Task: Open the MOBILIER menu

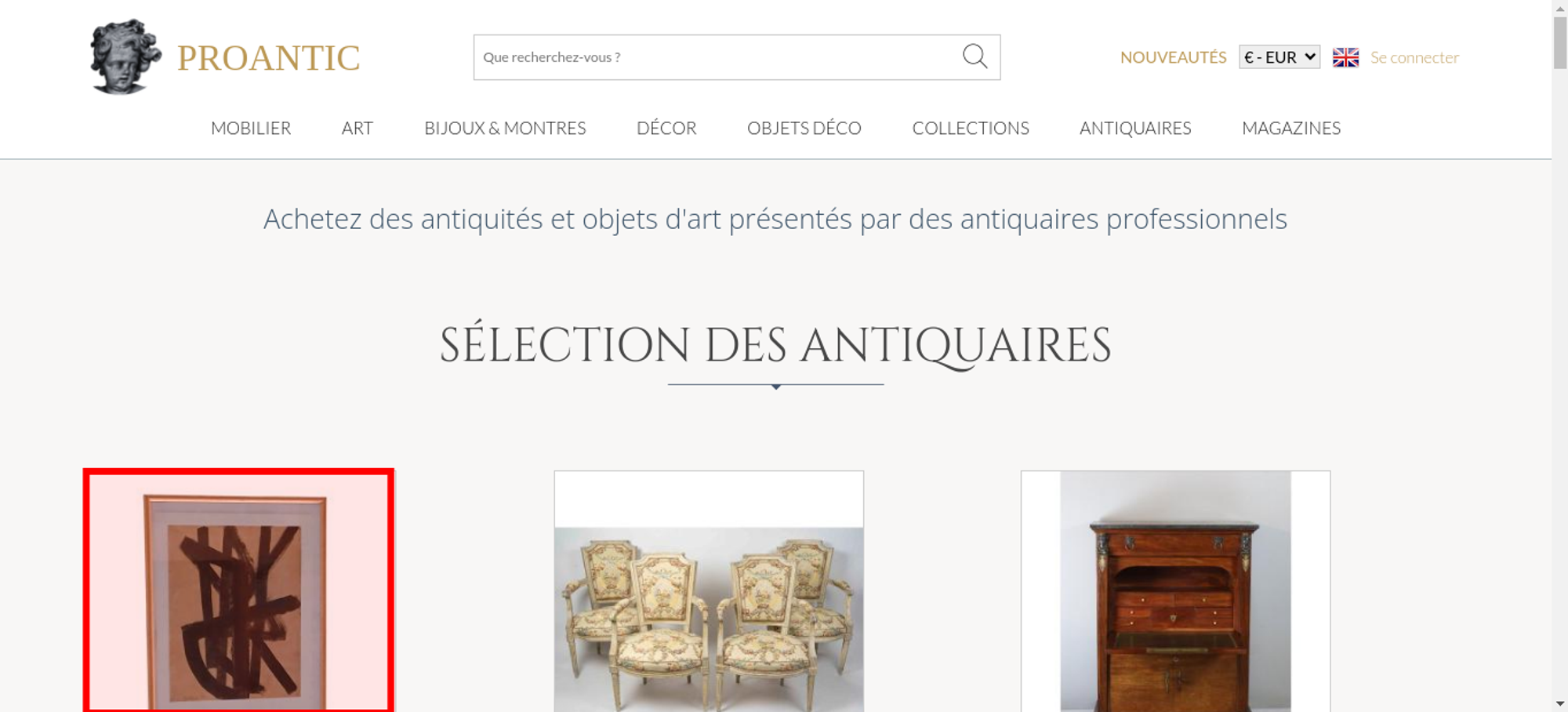Action: [x=251, y=128]
